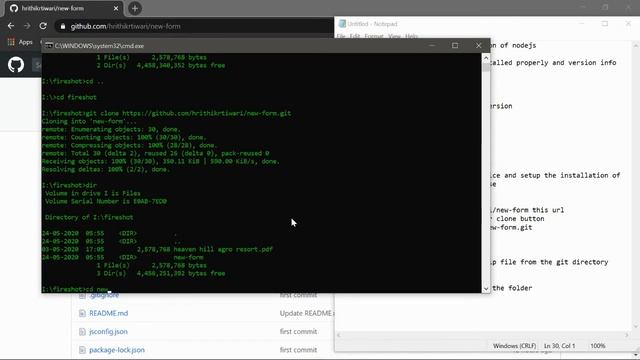The image size is (640, 360).
Task: Open a new Chrome tab
Action: (135, 8)
